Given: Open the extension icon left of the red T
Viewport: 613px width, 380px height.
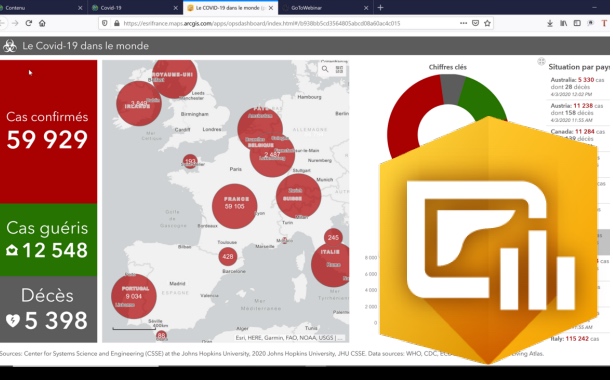Looking at the screenshot, I should click(x=590, y=23).
